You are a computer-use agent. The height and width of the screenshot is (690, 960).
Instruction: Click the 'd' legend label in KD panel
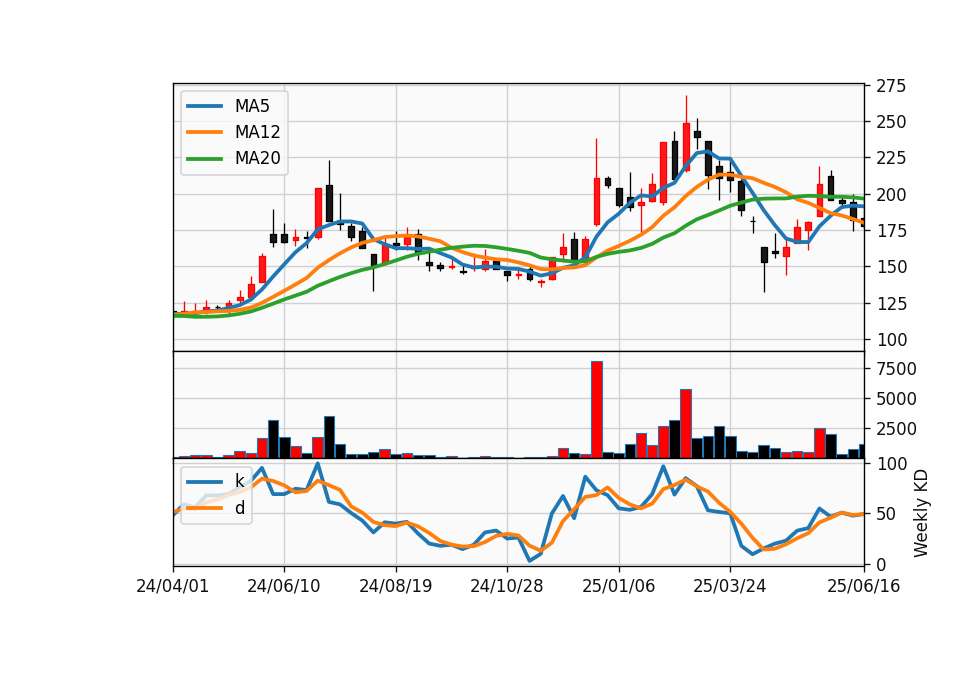tap(240, 507)
